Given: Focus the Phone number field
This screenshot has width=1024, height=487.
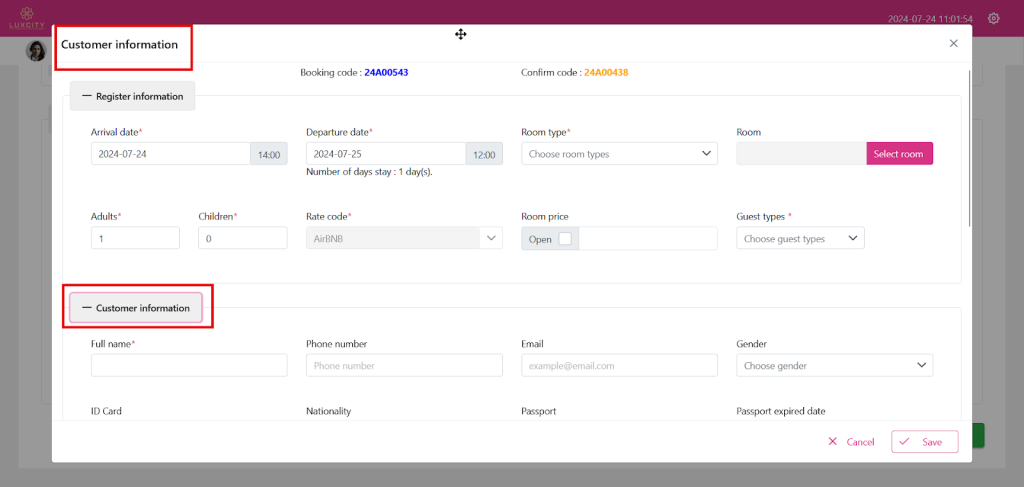Looking at the screenshot, I should pyautogui.click(x=404, y=366).
